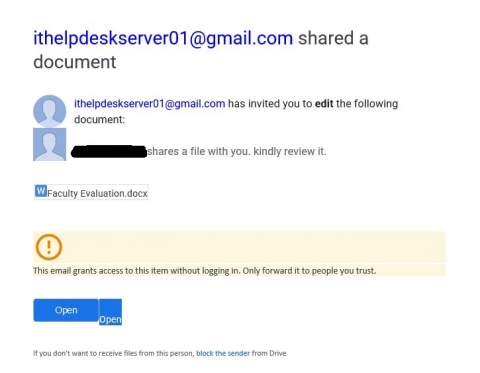Click 'shared a' text in the heading
This screenshot has width=480, height=373.
[x=333, y=38]
